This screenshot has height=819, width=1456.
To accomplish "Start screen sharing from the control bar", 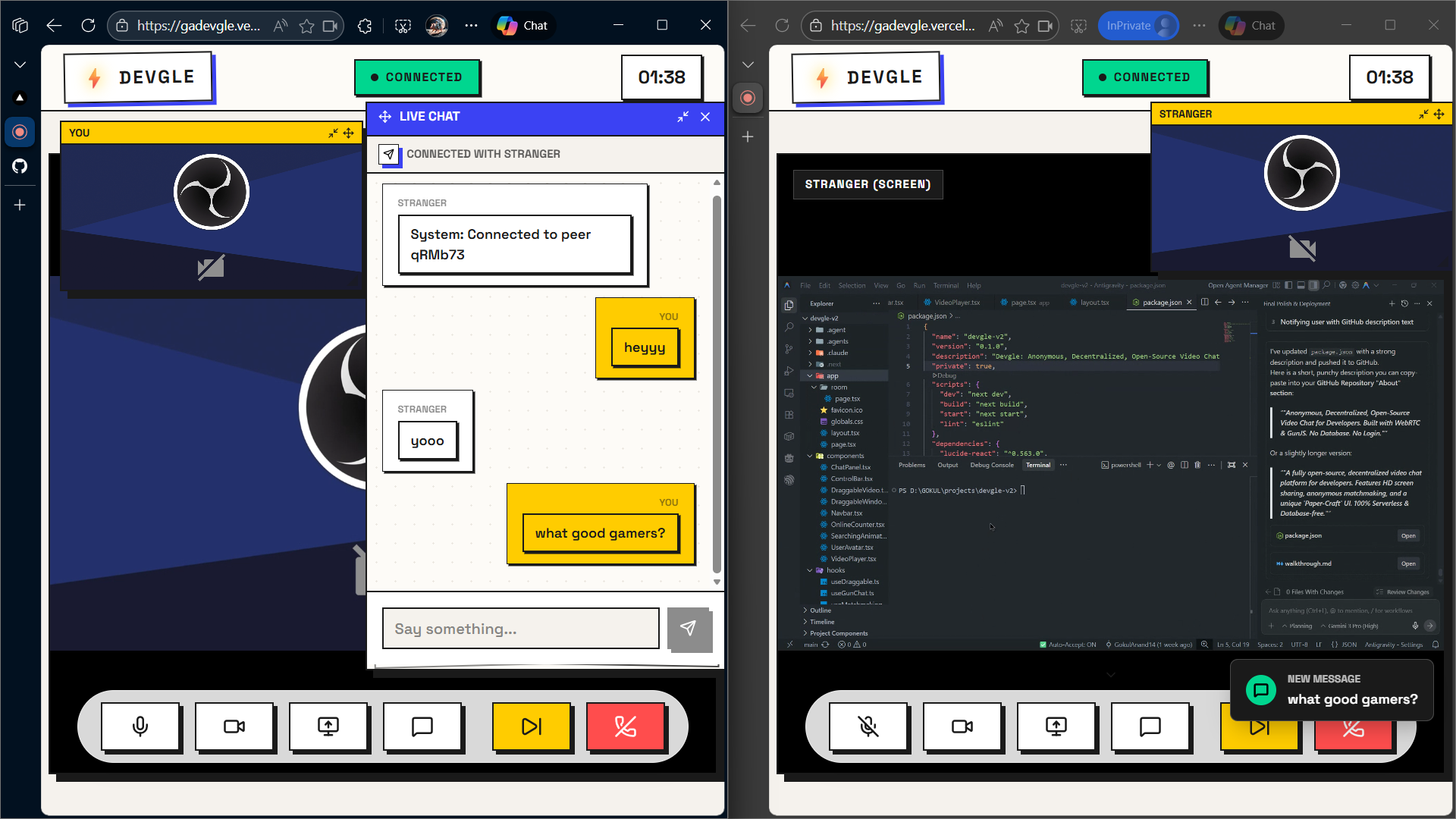I will click(x=328, y=726).
